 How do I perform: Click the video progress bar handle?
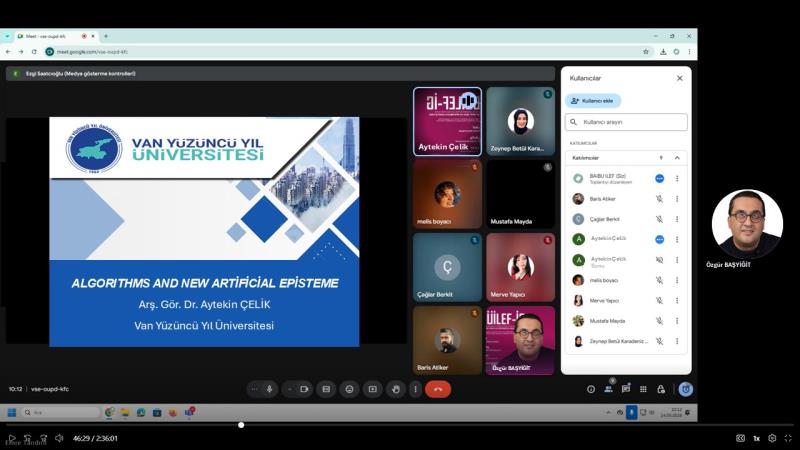coord(241,425)
